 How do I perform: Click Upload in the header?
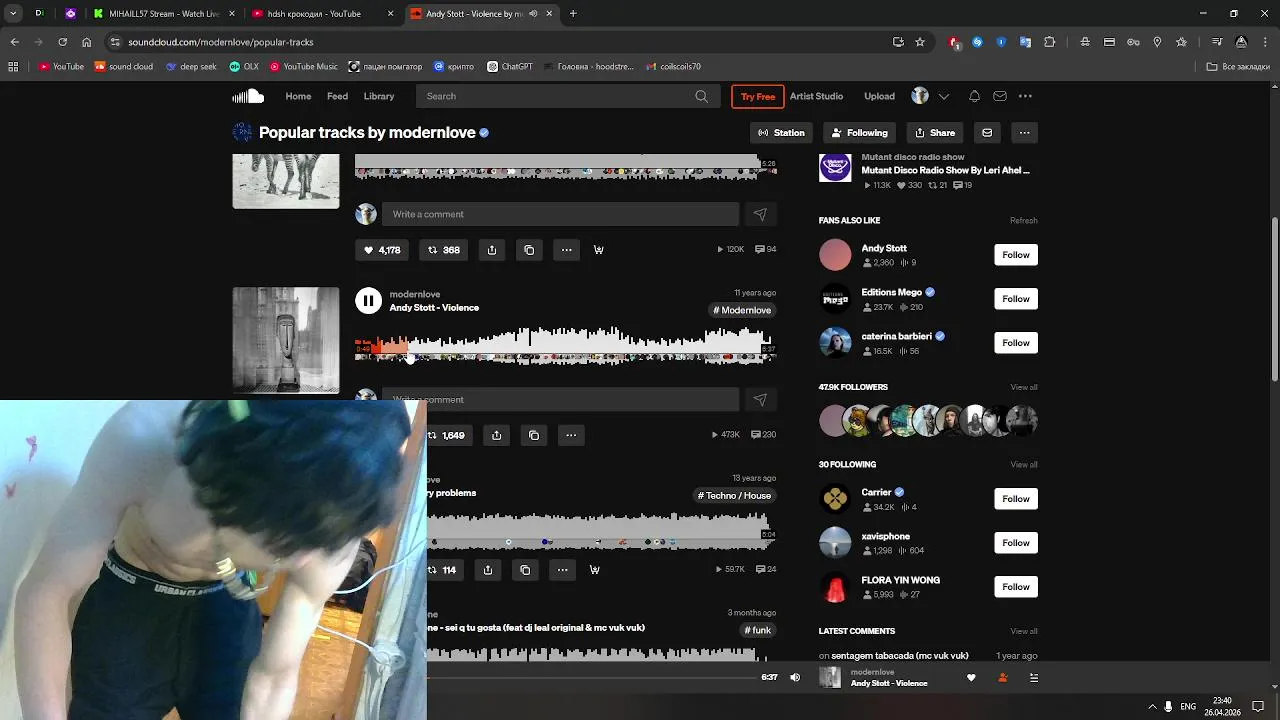pos(880,96)
